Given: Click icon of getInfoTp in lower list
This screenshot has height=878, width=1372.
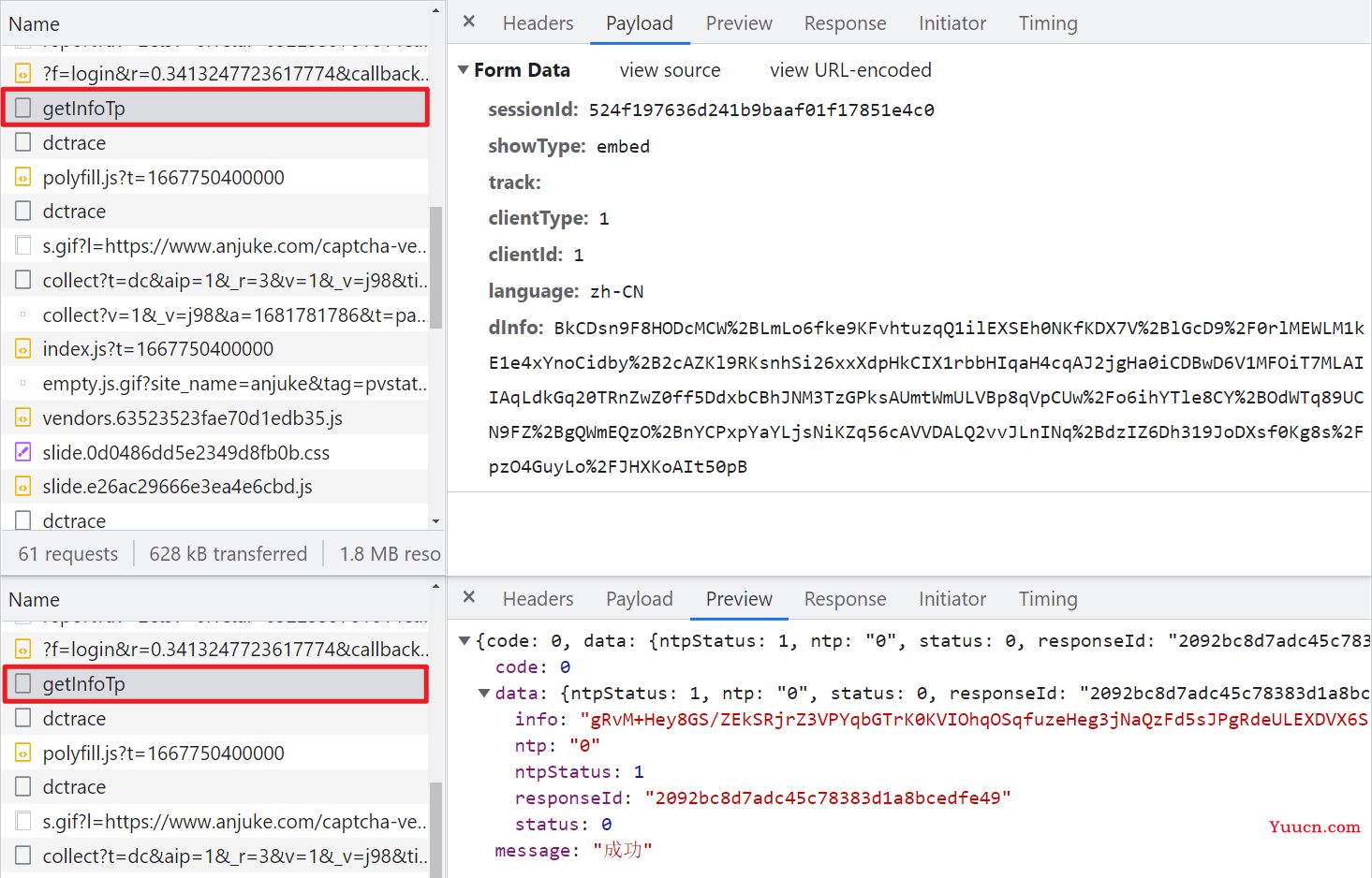Looking at the screenshot, I should [23, 683].
